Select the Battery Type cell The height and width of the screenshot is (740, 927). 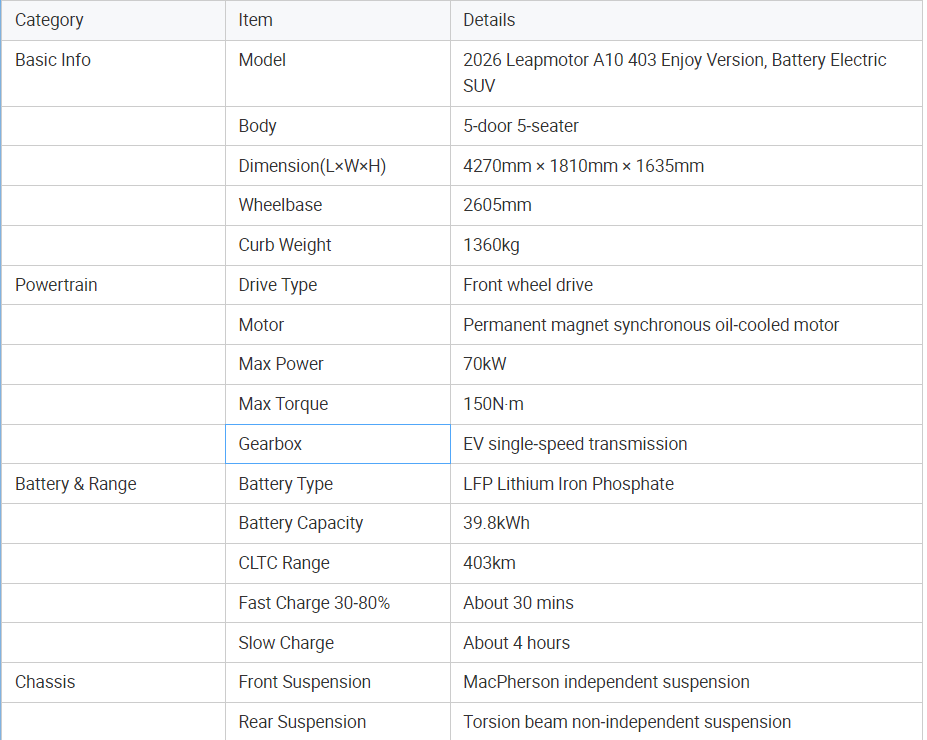click(x=338, y=483)
